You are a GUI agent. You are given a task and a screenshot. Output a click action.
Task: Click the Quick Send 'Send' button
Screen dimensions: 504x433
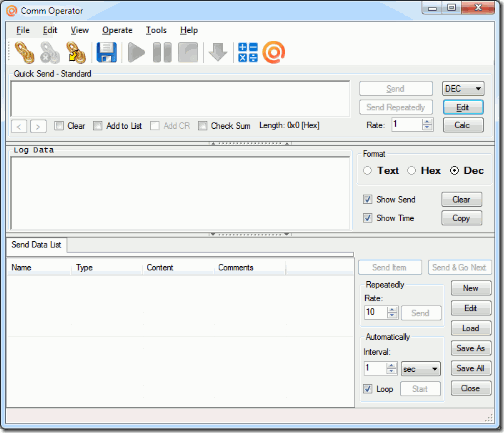(x=396, y=89)
